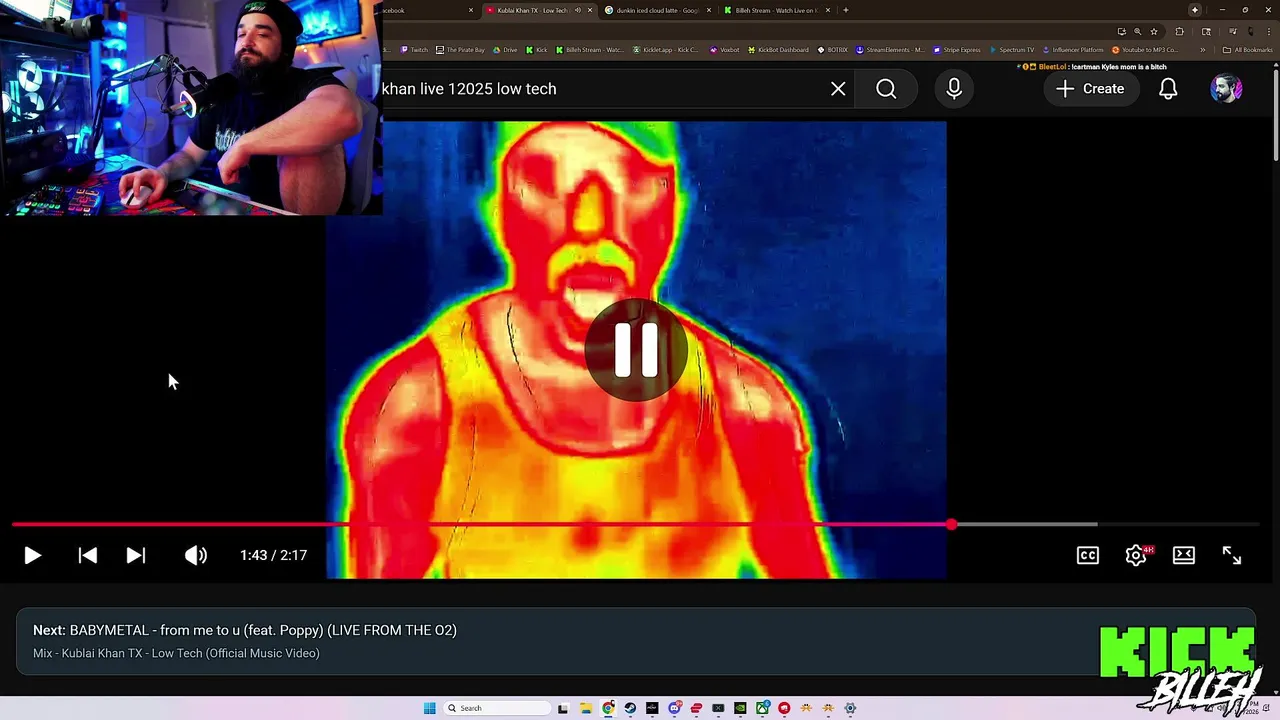Image resolution: width=1280 pixels, height=720 pixels.
Task: Open the Xbox app from the taskbar
Action: pos(763,708)
